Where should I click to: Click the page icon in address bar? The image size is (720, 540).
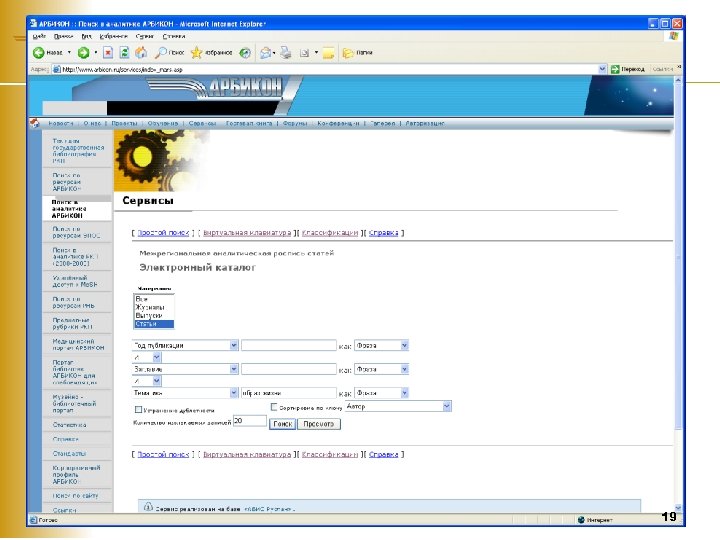[57, 69]
